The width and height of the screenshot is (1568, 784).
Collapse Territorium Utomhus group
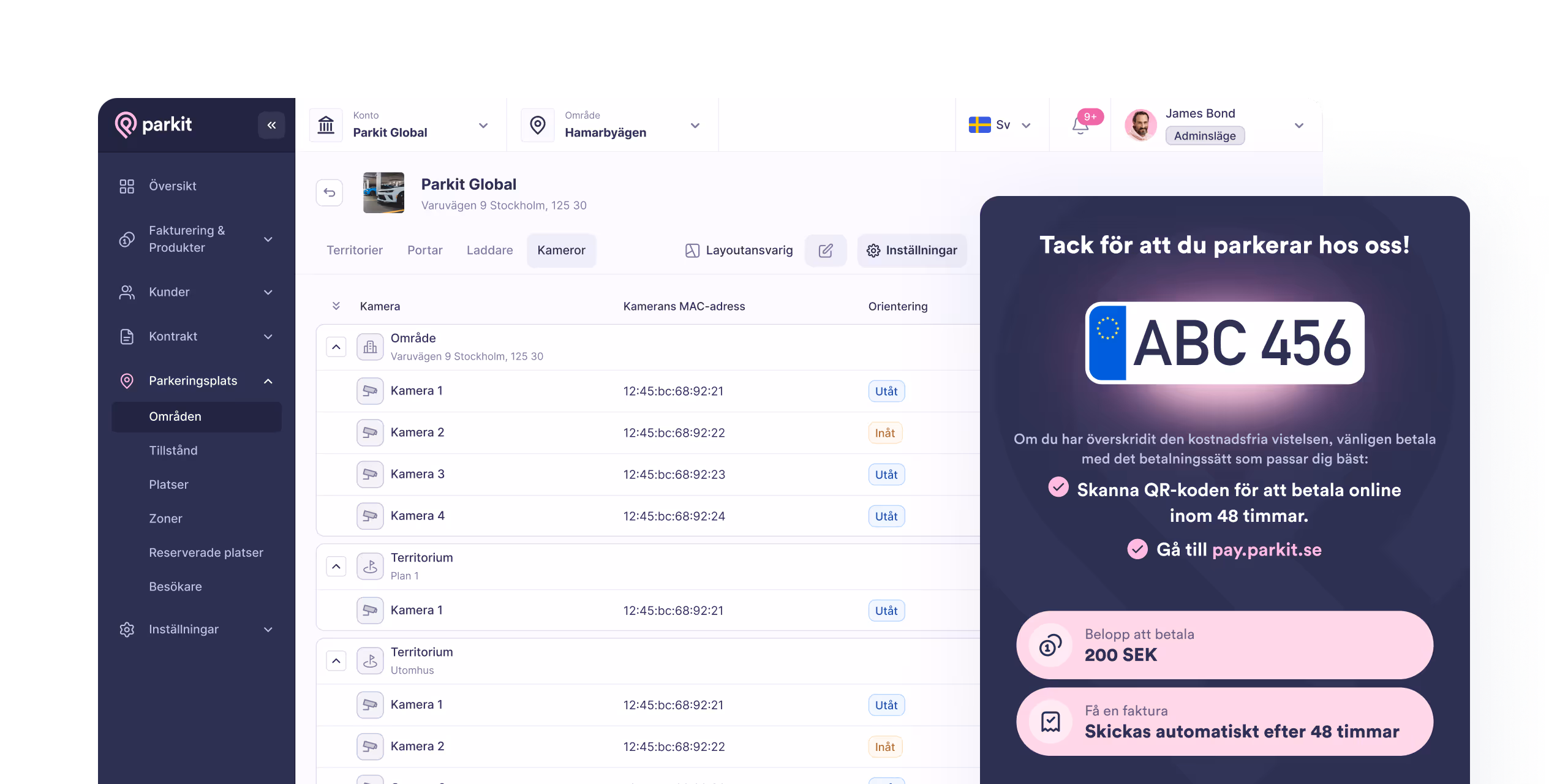[336, 660]
